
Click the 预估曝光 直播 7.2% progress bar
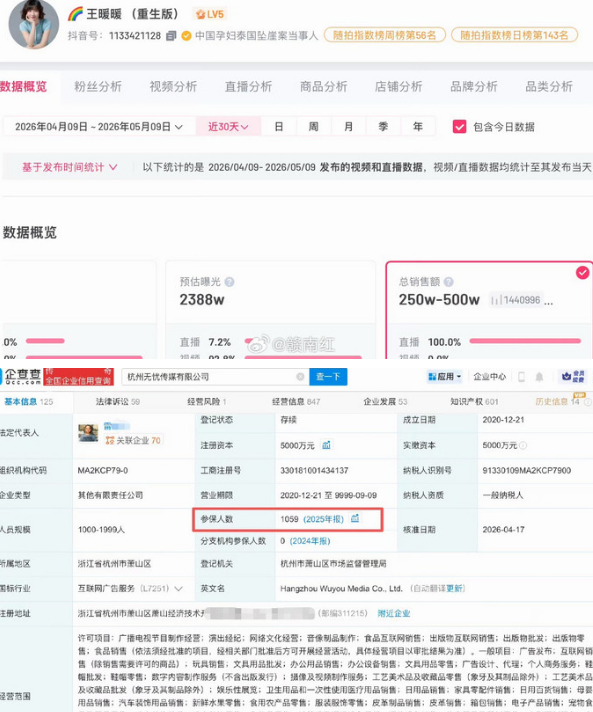coord(248,341)
